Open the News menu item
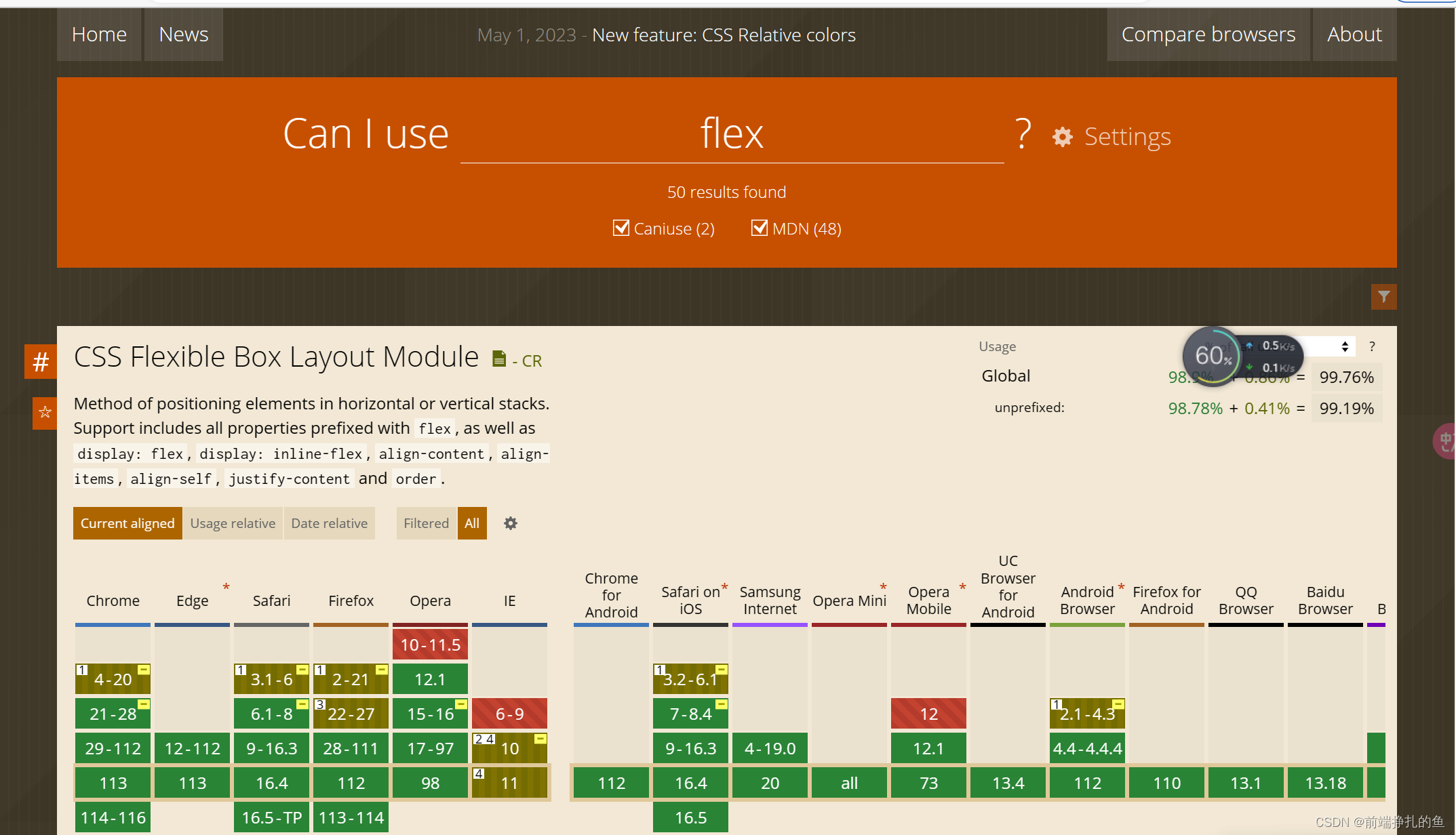This screenshot has height=835, width=1456. point(184,35)
